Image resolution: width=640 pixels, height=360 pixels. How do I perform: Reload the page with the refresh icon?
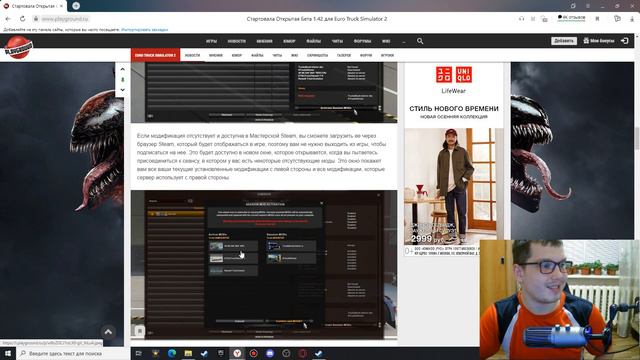(22, 19)
